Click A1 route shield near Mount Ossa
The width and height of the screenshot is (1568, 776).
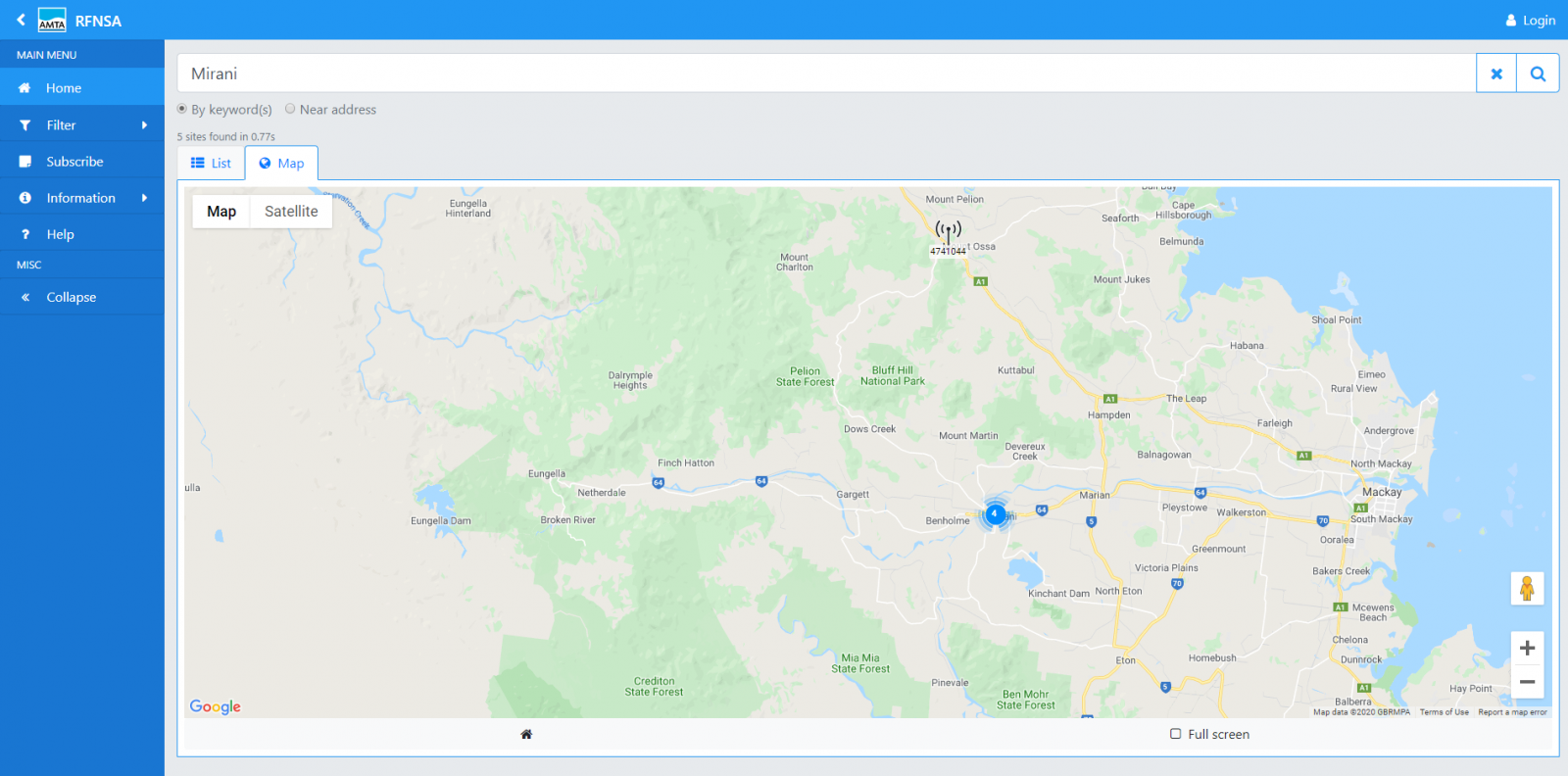980,281
